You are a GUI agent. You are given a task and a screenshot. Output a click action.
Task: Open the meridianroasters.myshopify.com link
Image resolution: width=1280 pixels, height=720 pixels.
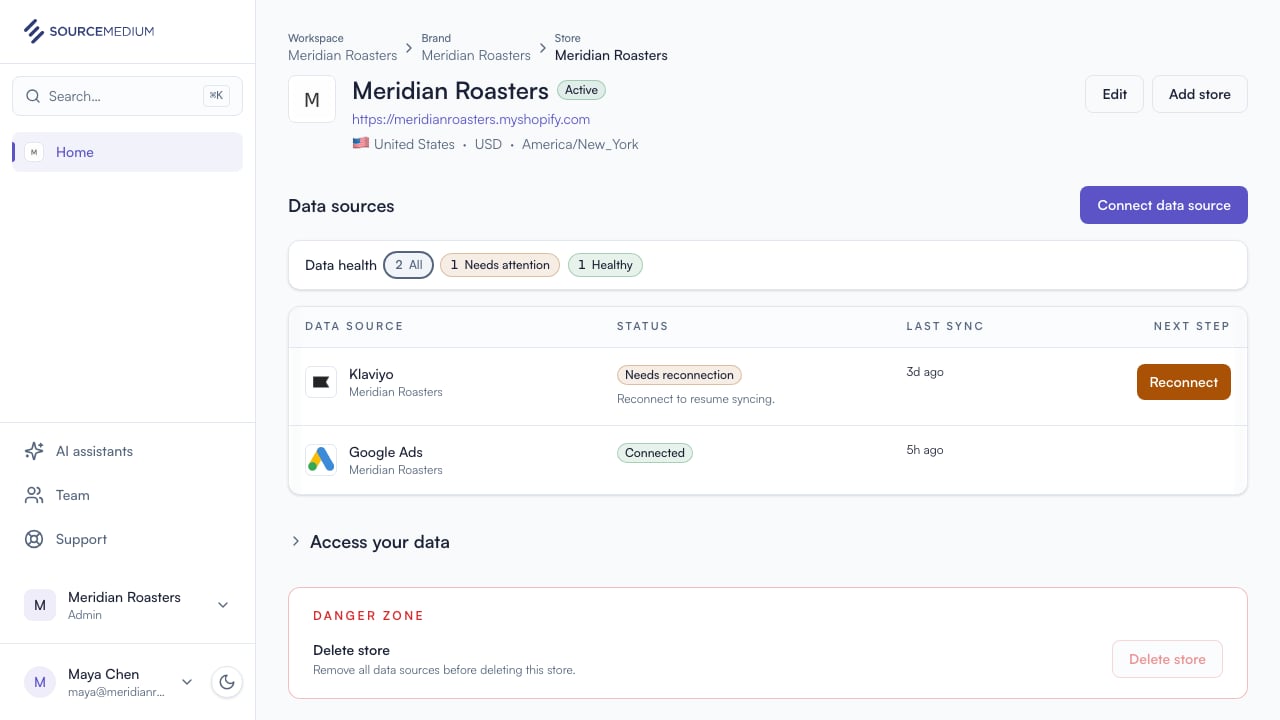471,119
